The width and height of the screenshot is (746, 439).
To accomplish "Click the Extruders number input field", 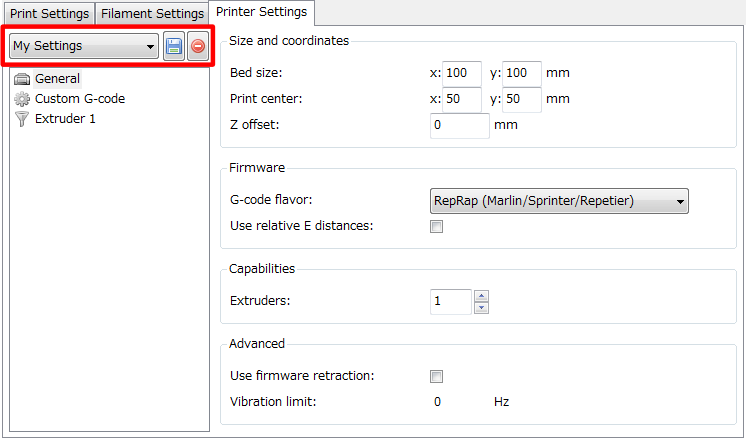I will 451,302.
